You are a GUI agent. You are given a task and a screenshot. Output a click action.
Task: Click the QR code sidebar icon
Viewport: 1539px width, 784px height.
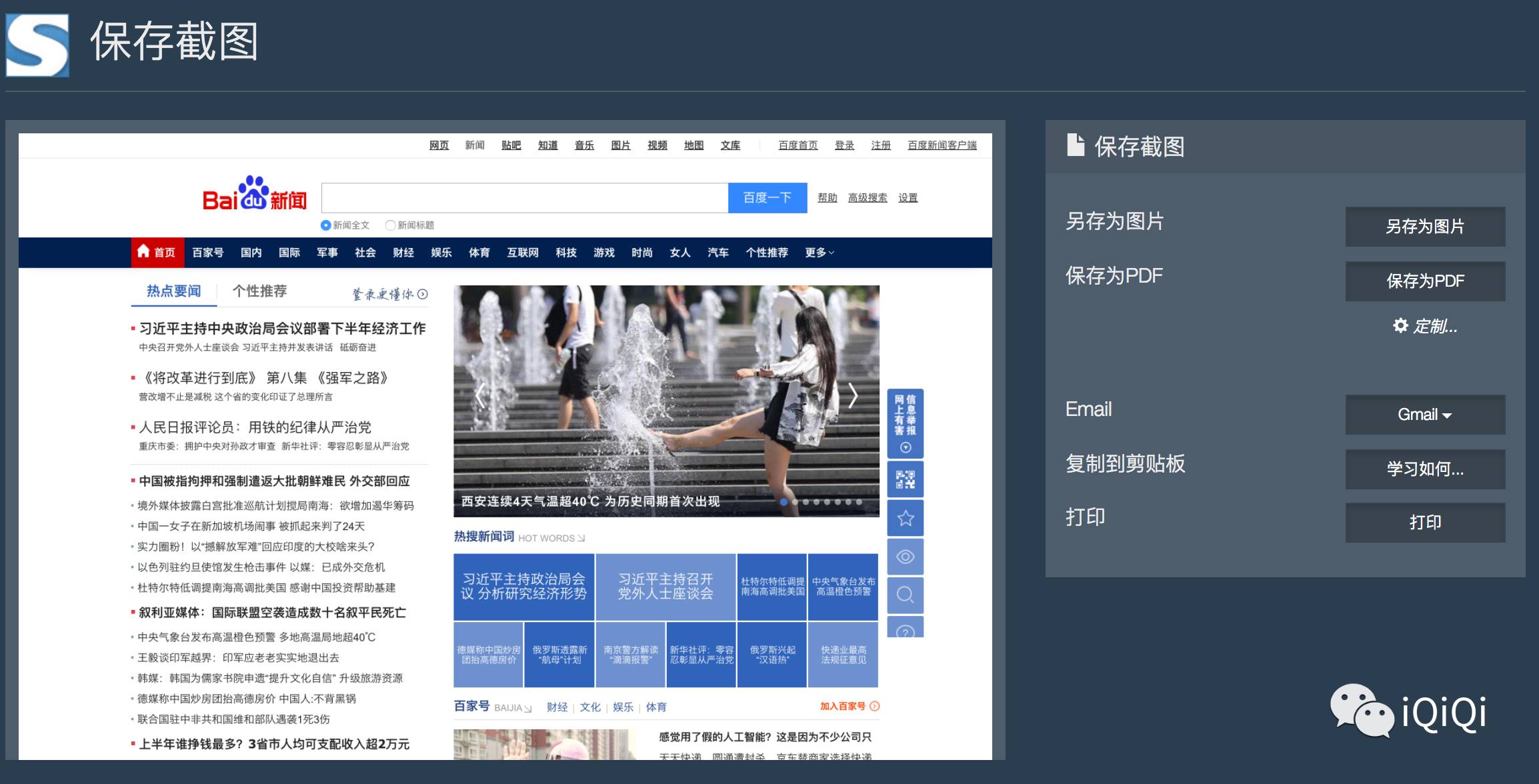point(905,479)
